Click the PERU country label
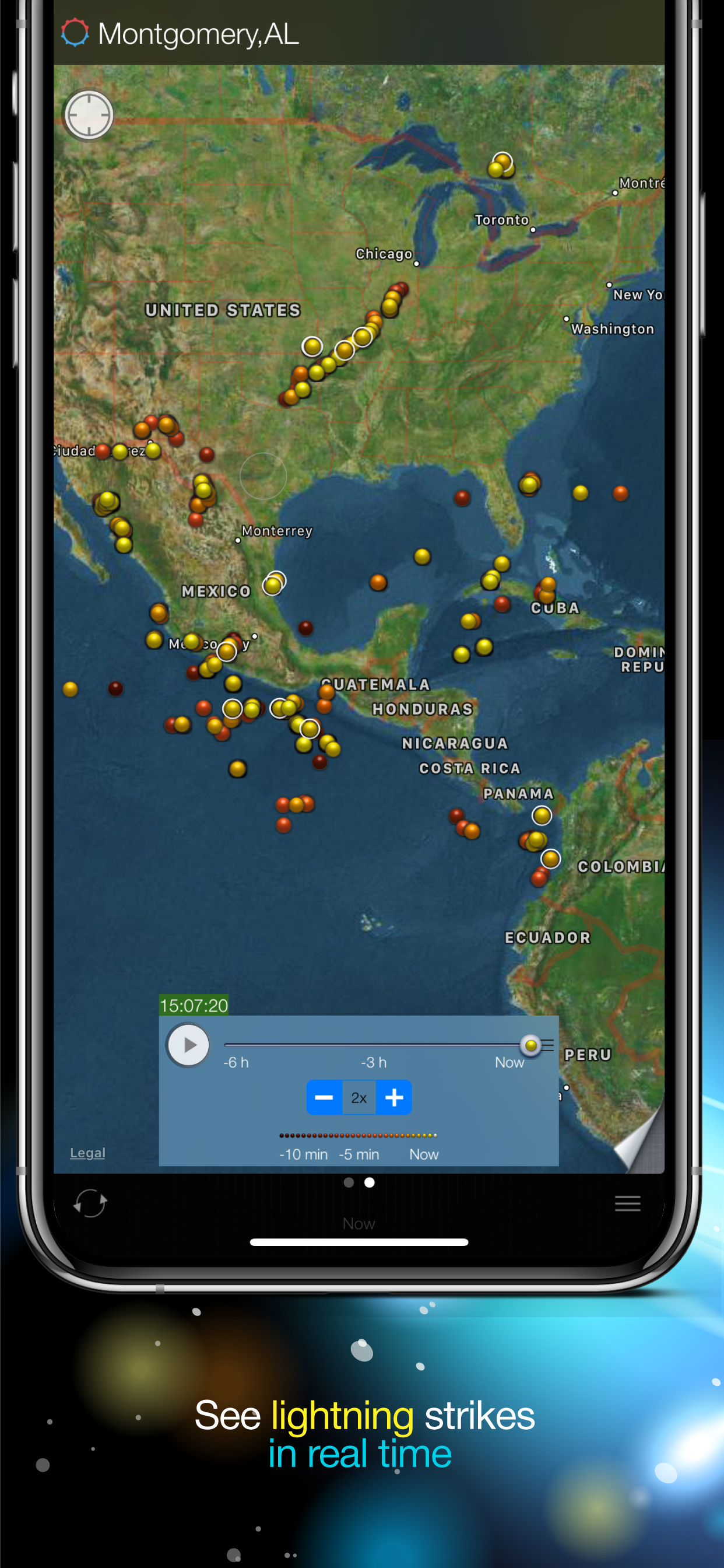Viewport: 724px width, 1568px height. click(x=588, y=1054)
